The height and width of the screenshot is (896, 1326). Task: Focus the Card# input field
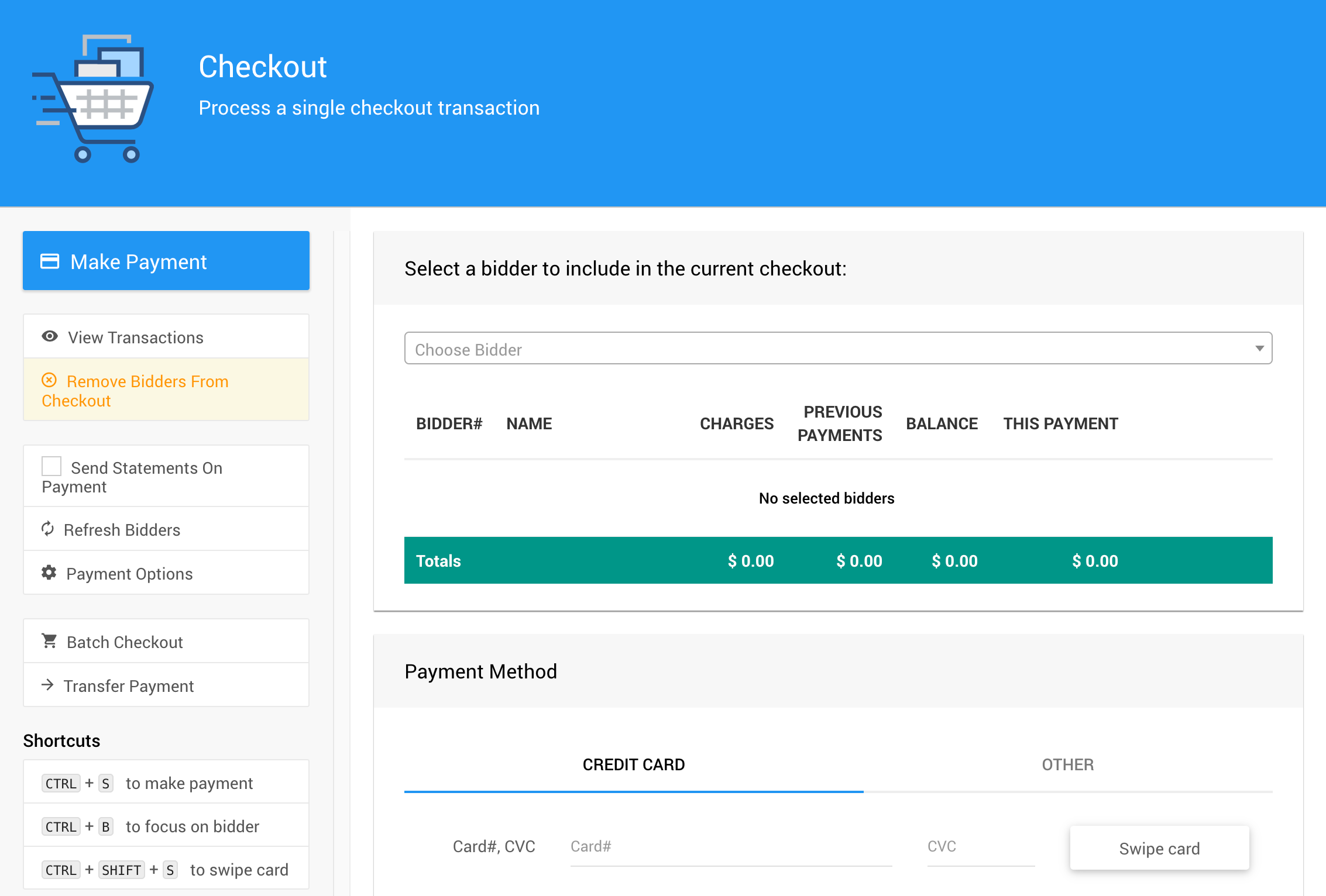pyautogui.click(x=730, y=847)
